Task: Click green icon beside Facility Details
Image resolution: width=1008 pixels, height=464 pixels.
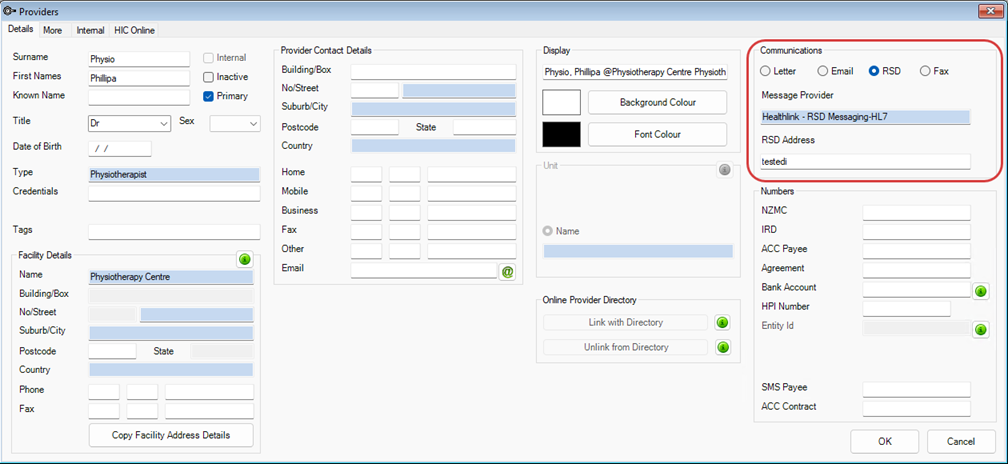Action: tap(245, 259)
